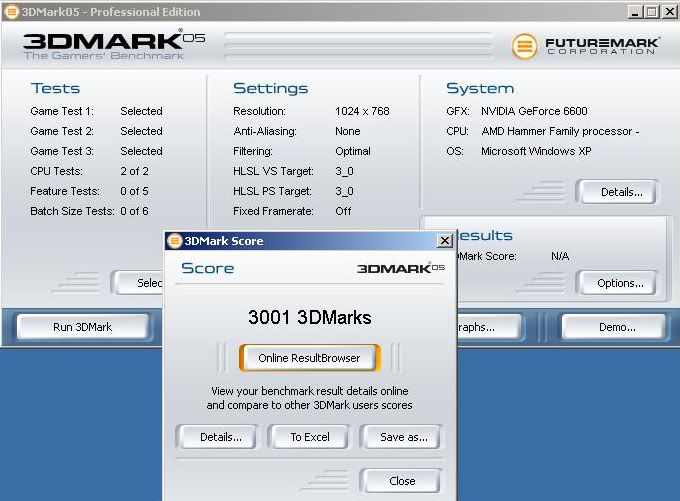The image size is (680, 501).
Task: Open Options in the Results panel
Action: coord(615,283)
